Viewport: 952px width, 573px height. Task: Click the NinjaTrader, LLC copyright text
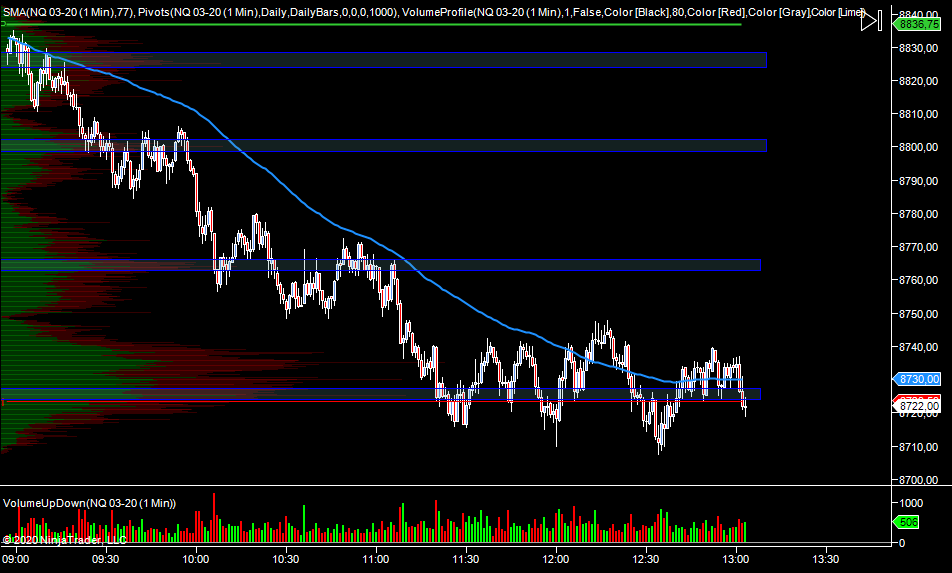tap(64, 540)
